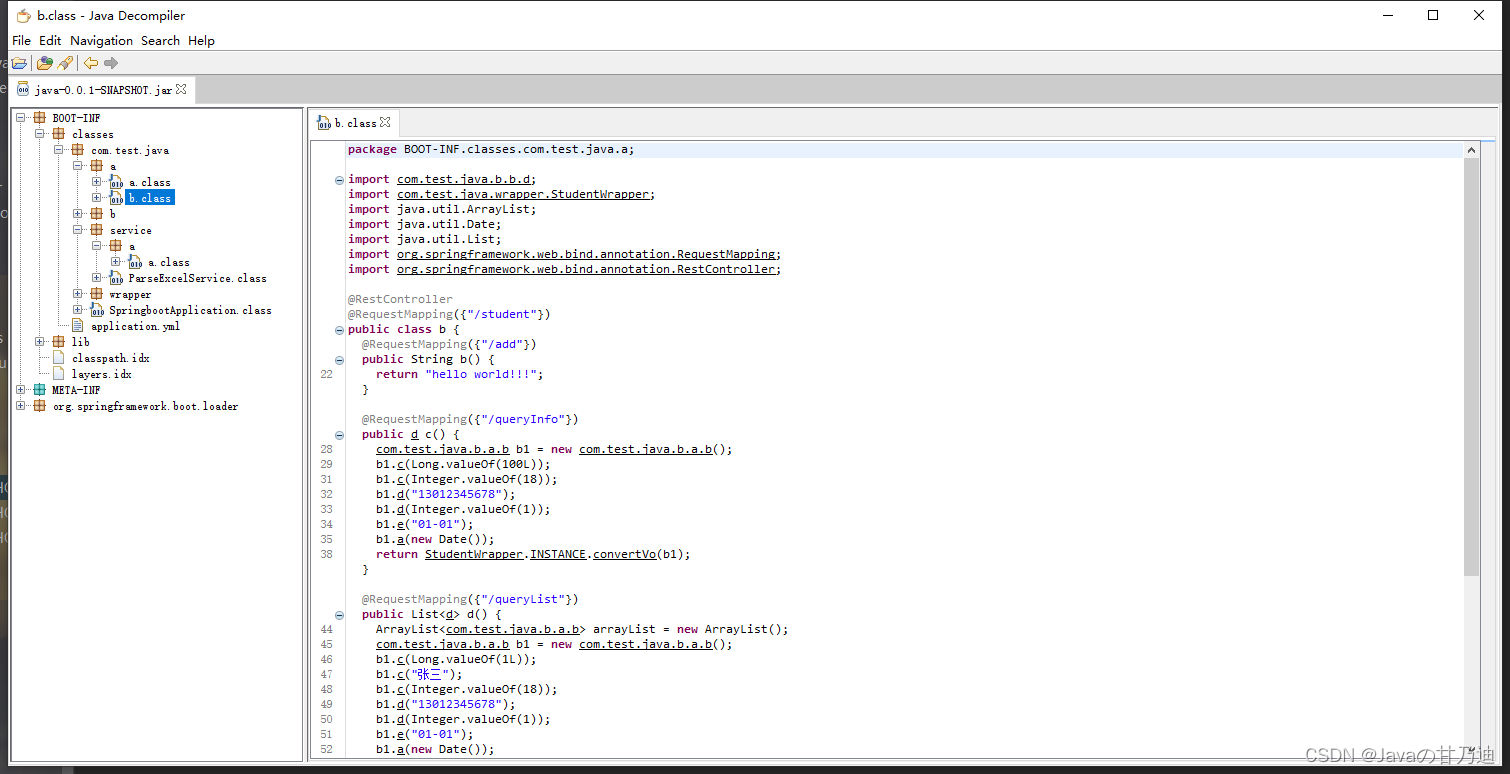1510x774 pixels.
Task: Select the ParseExcelService.class tree item
Action: [x=197, y=278]
